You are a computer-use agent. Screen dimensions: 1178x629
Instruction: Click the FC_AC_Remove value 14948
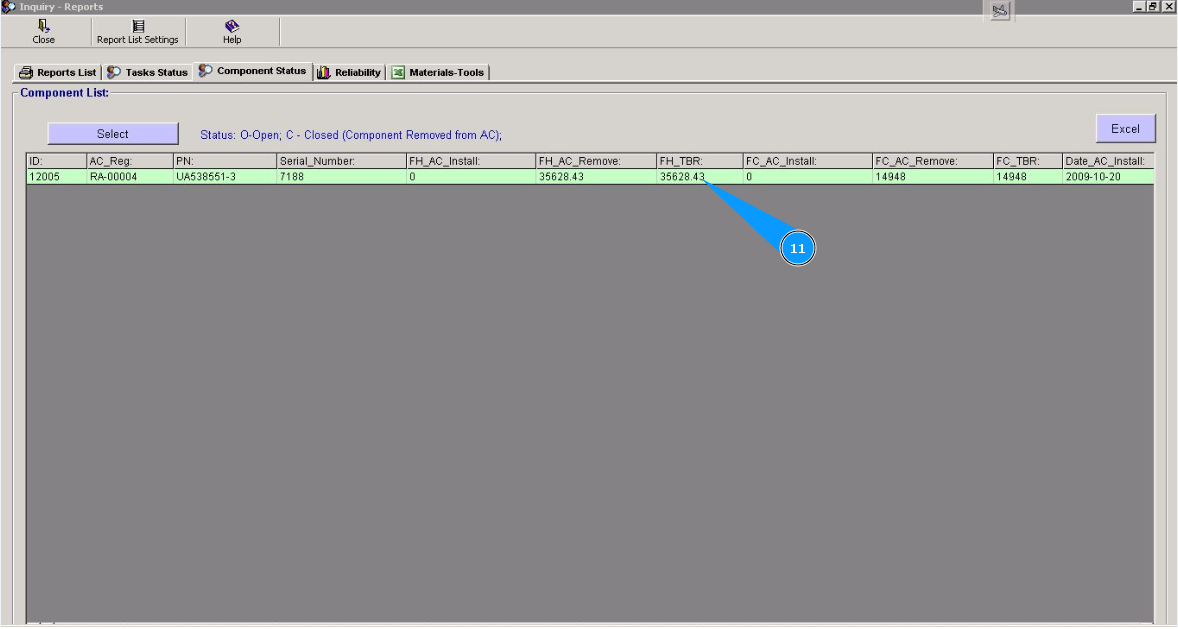933,177
